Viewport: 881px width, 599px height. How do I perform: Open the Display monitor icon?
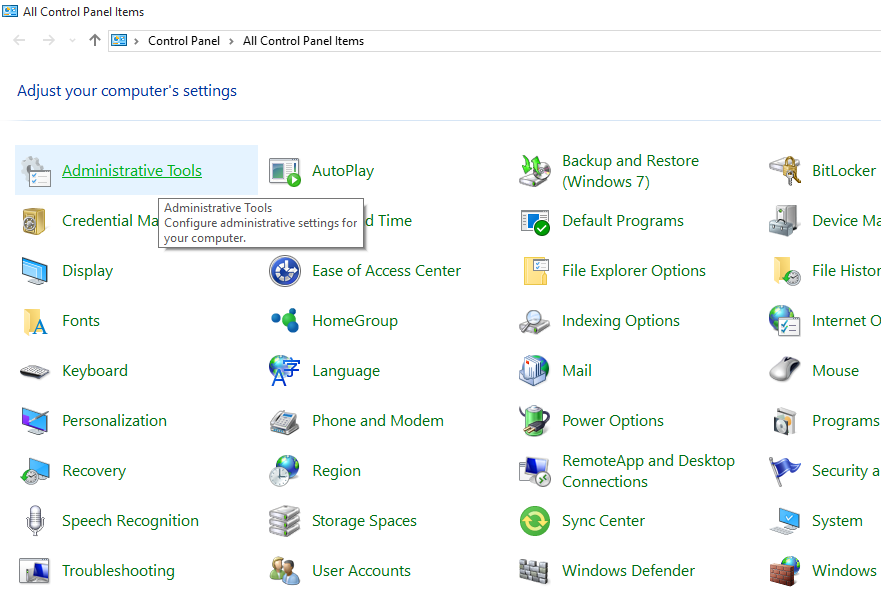[x=35, y=271]
